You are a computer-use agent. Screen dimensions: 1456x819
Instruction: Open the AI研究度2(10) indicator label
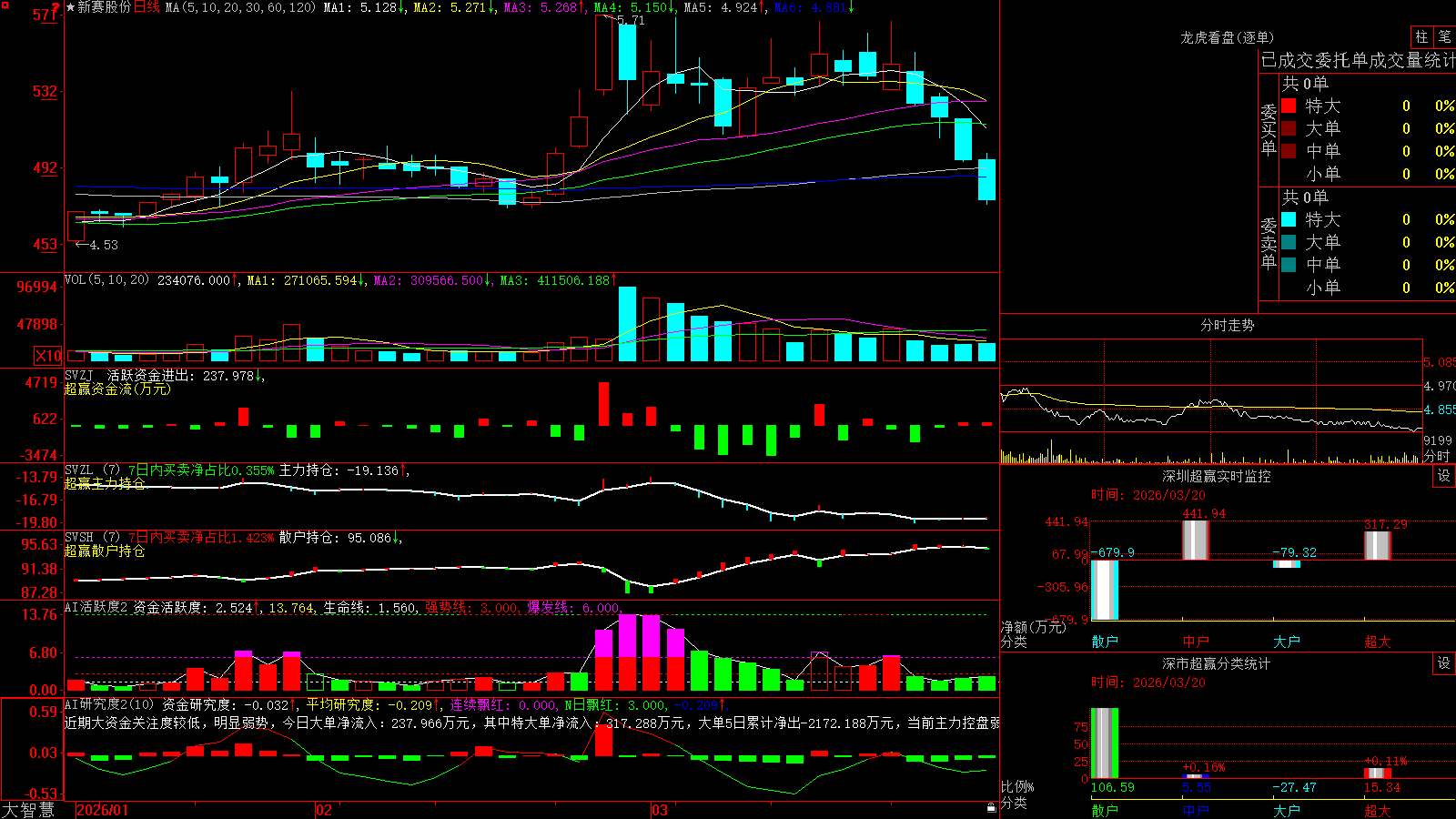(x=109, y=704)
